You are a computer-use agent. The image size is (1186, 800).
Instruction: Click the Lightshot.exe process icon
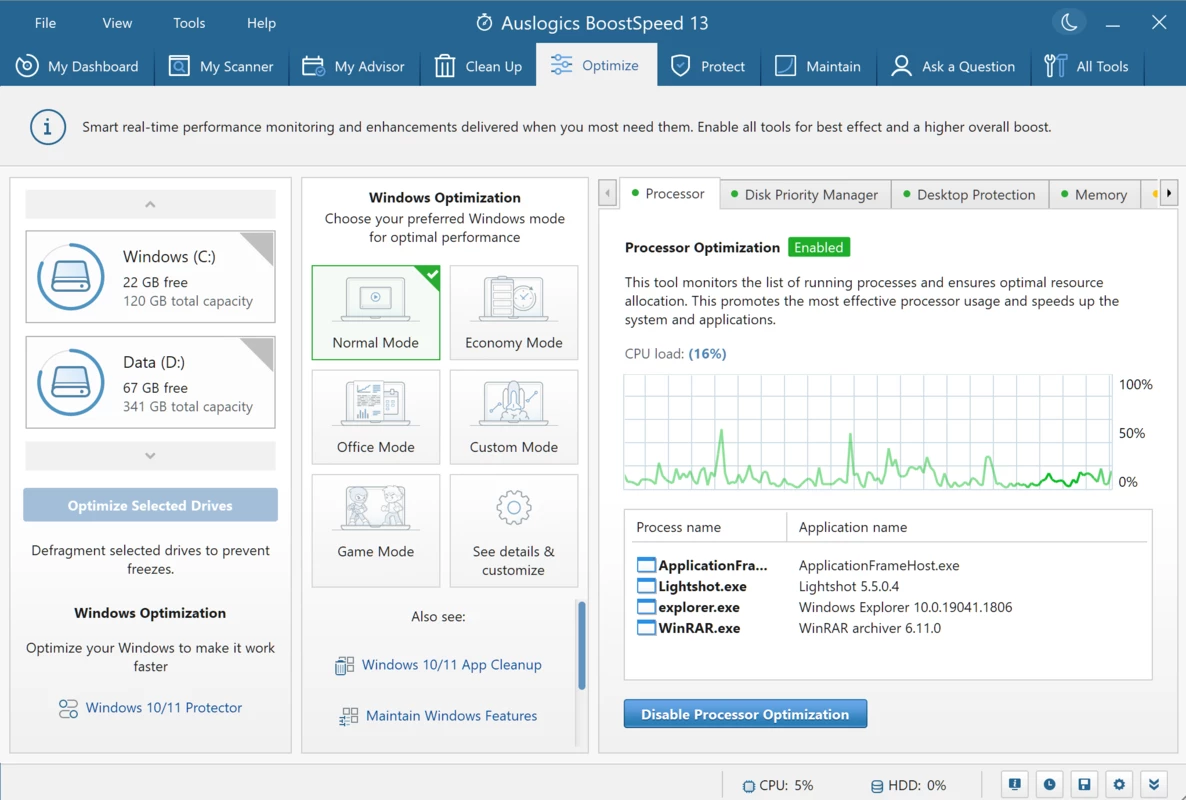click(646, 586)
